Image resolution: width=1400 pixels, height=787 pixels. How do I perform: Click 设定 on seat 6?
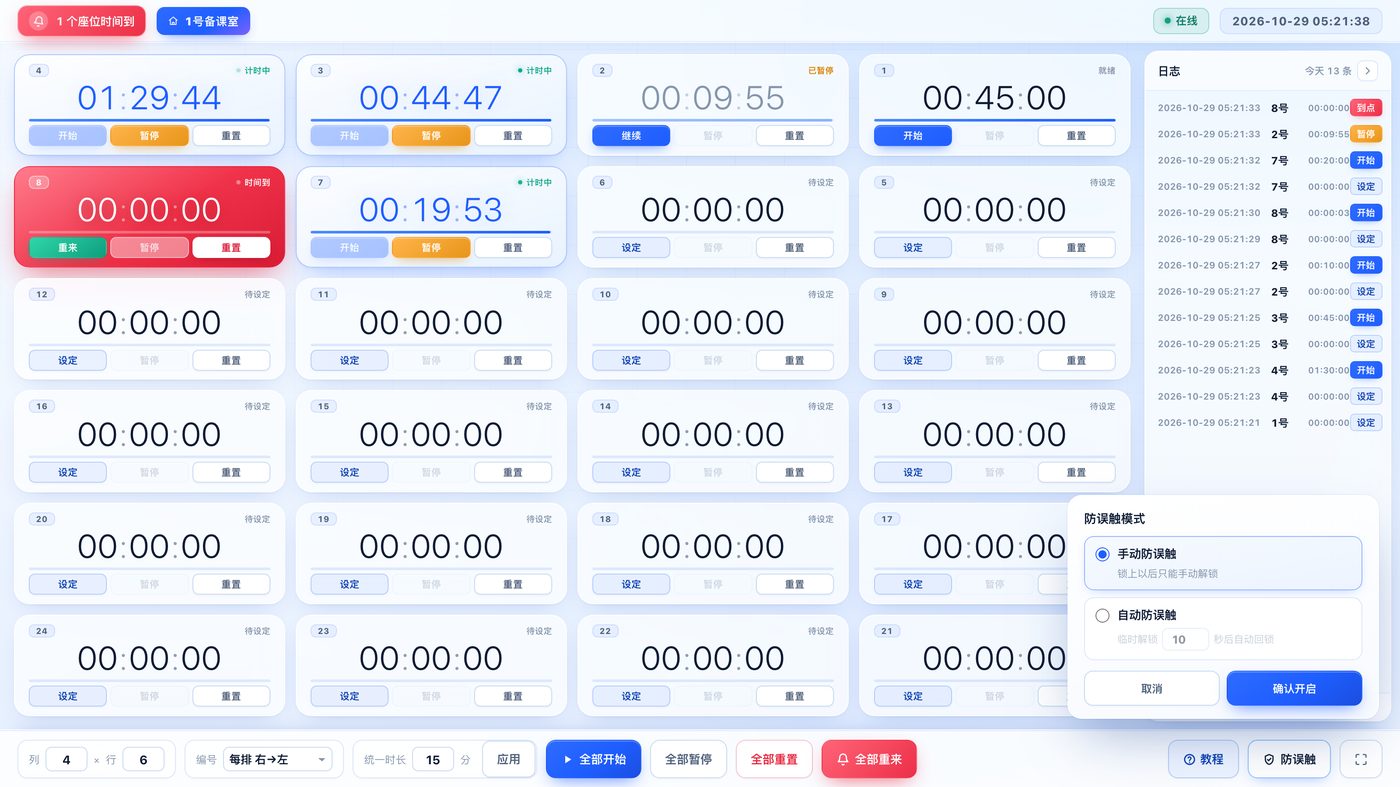pyautogui.click(x=631, y=248)
